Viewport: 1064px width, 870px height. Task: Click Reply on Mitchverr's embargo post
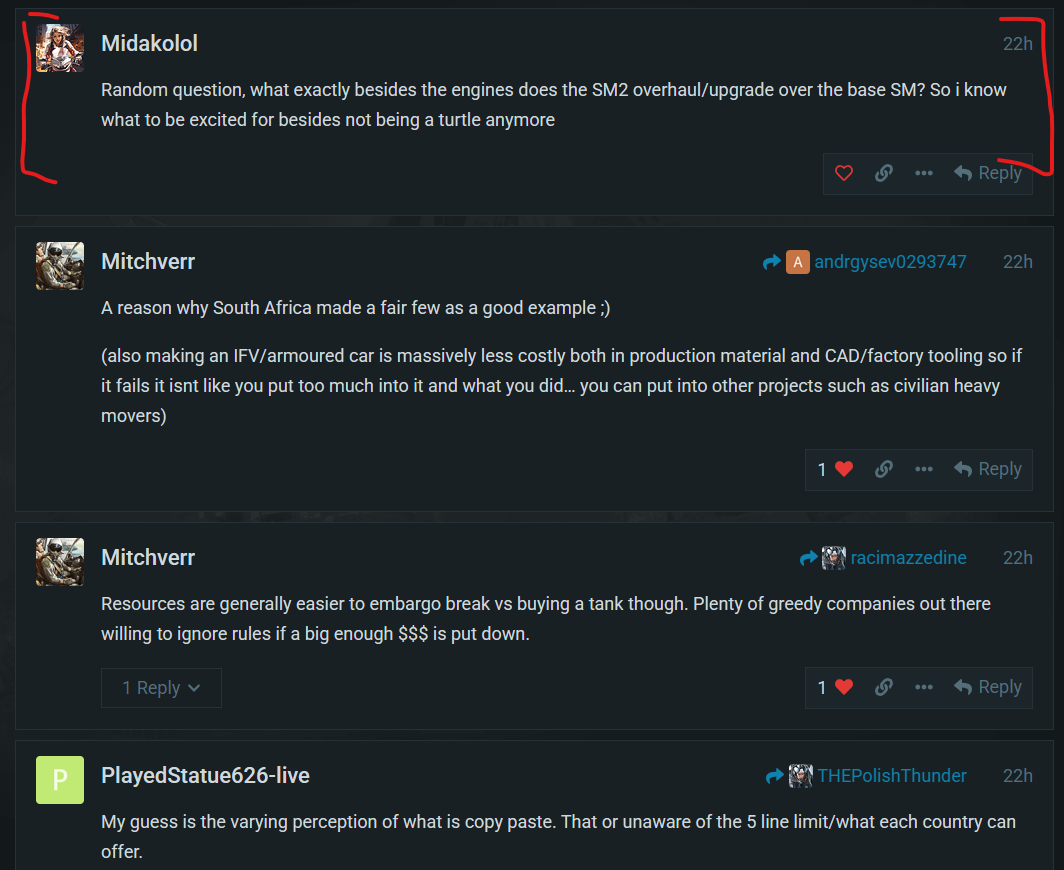tap(987, 687)
